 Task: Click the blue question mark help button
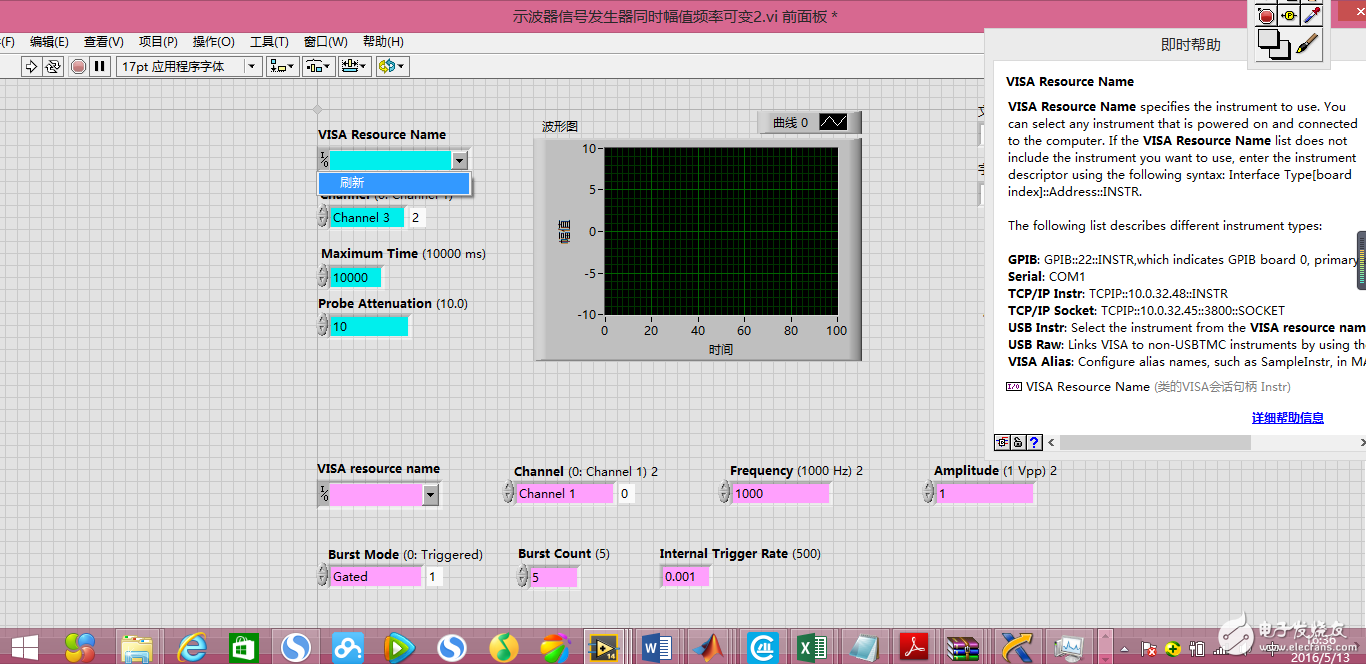click(x=1034, y=442)
